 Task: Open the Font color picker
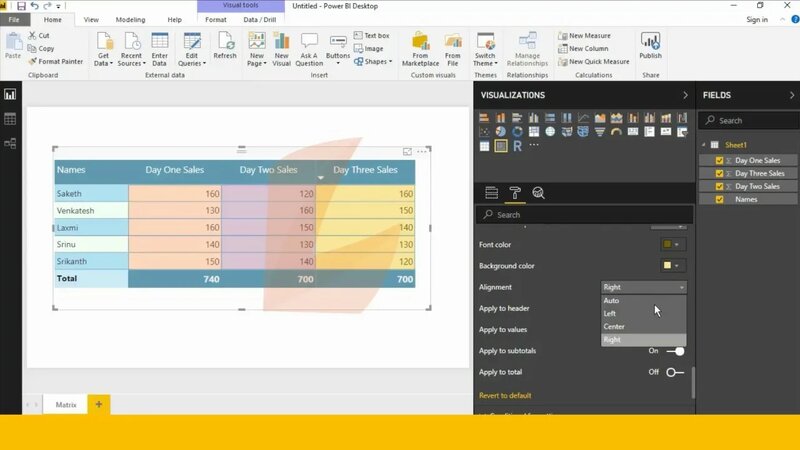(x=671, y=244)
